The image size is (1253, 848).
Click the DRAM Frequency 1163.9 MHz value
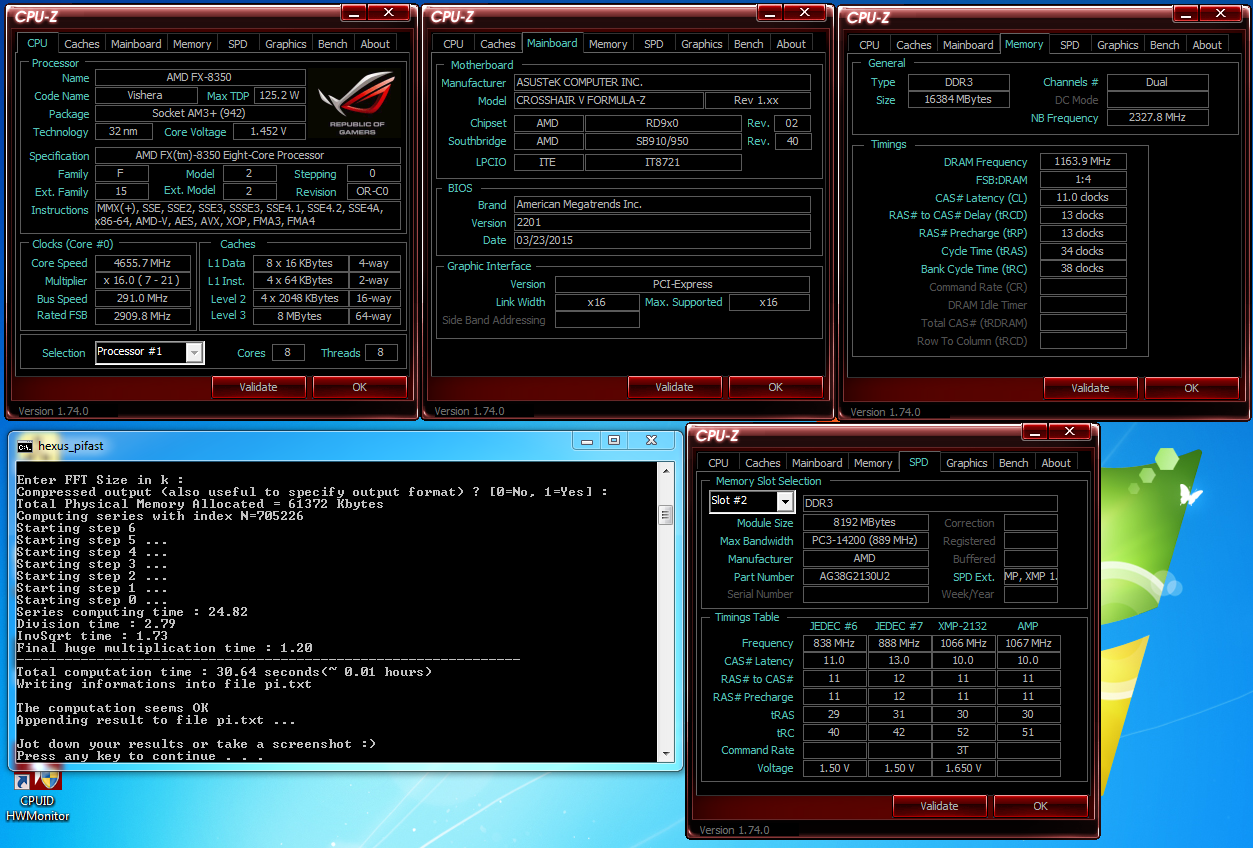(x=1083, y=162)
